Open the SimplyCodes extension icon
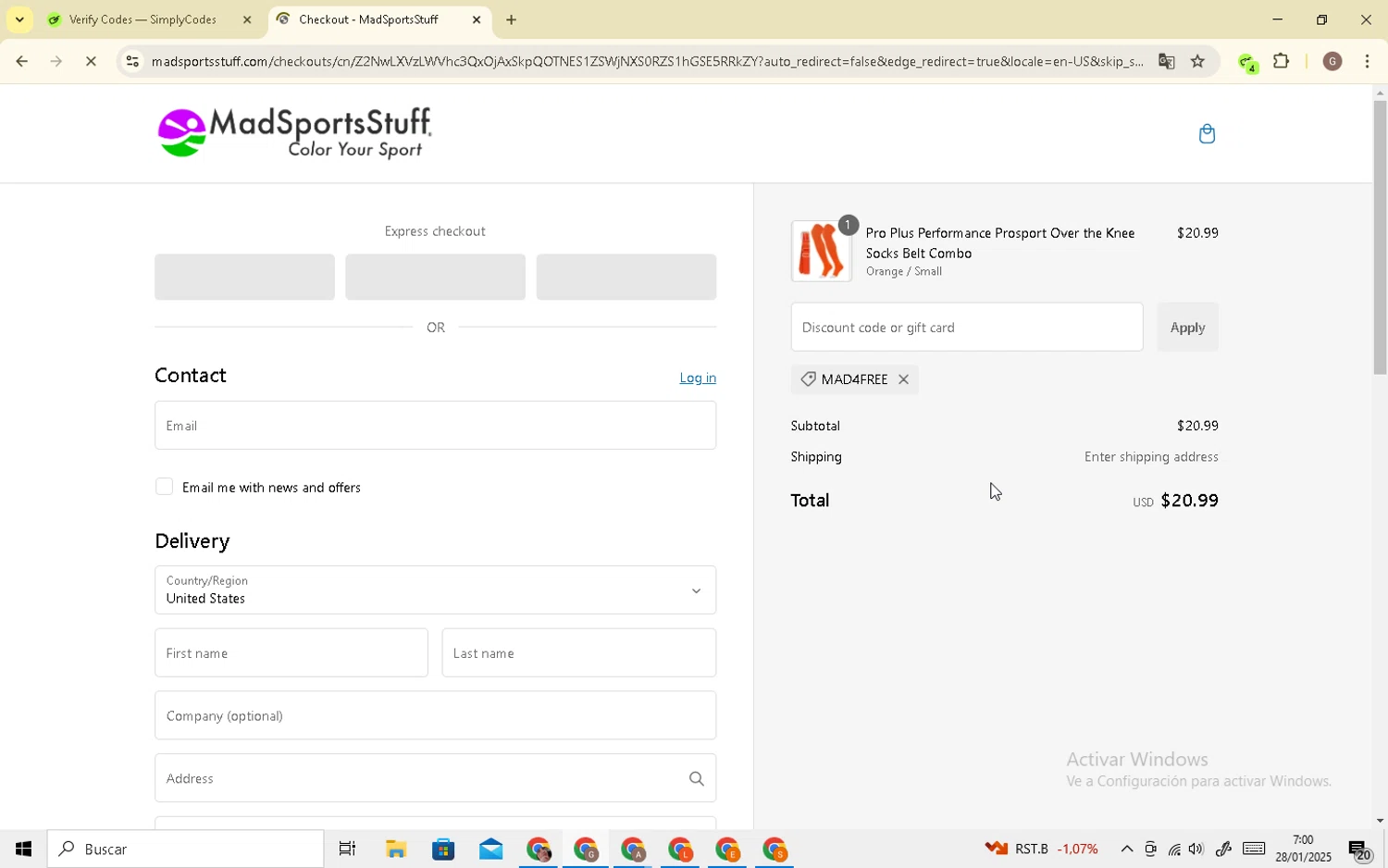Image resolution: width=1388 pixels, height=868 pixels. 1248,63
